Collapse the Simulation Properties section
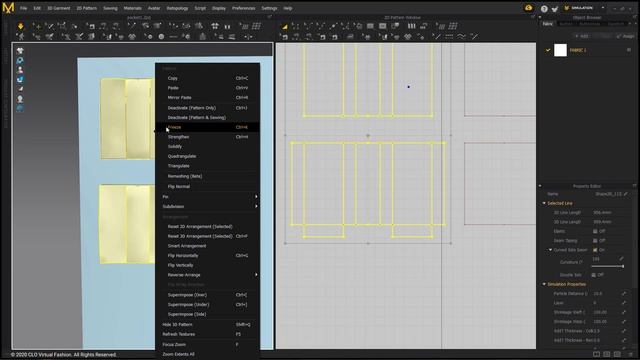The width and height of the screenshot is (640, 360). (544, 284)
